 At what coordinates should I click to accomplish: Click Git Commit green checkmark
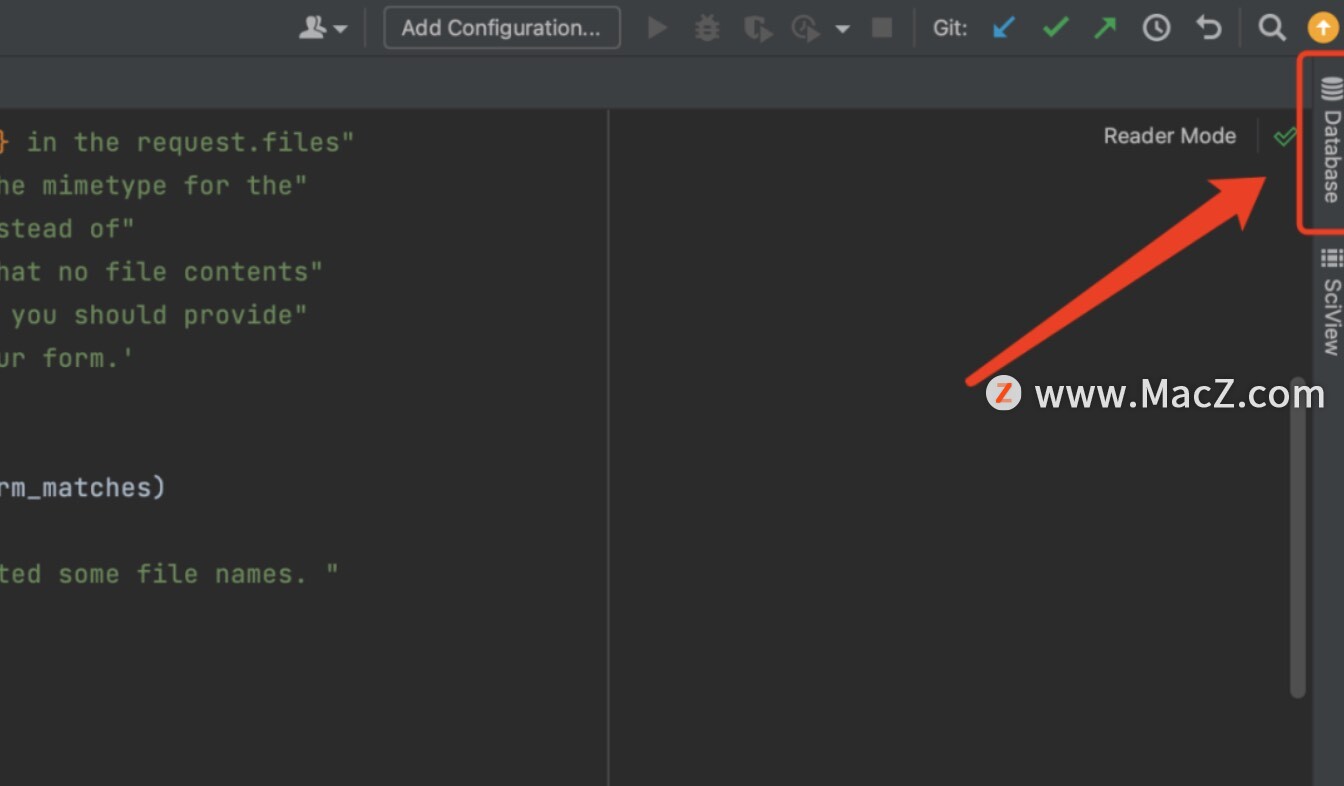[x=1055, y=28]
